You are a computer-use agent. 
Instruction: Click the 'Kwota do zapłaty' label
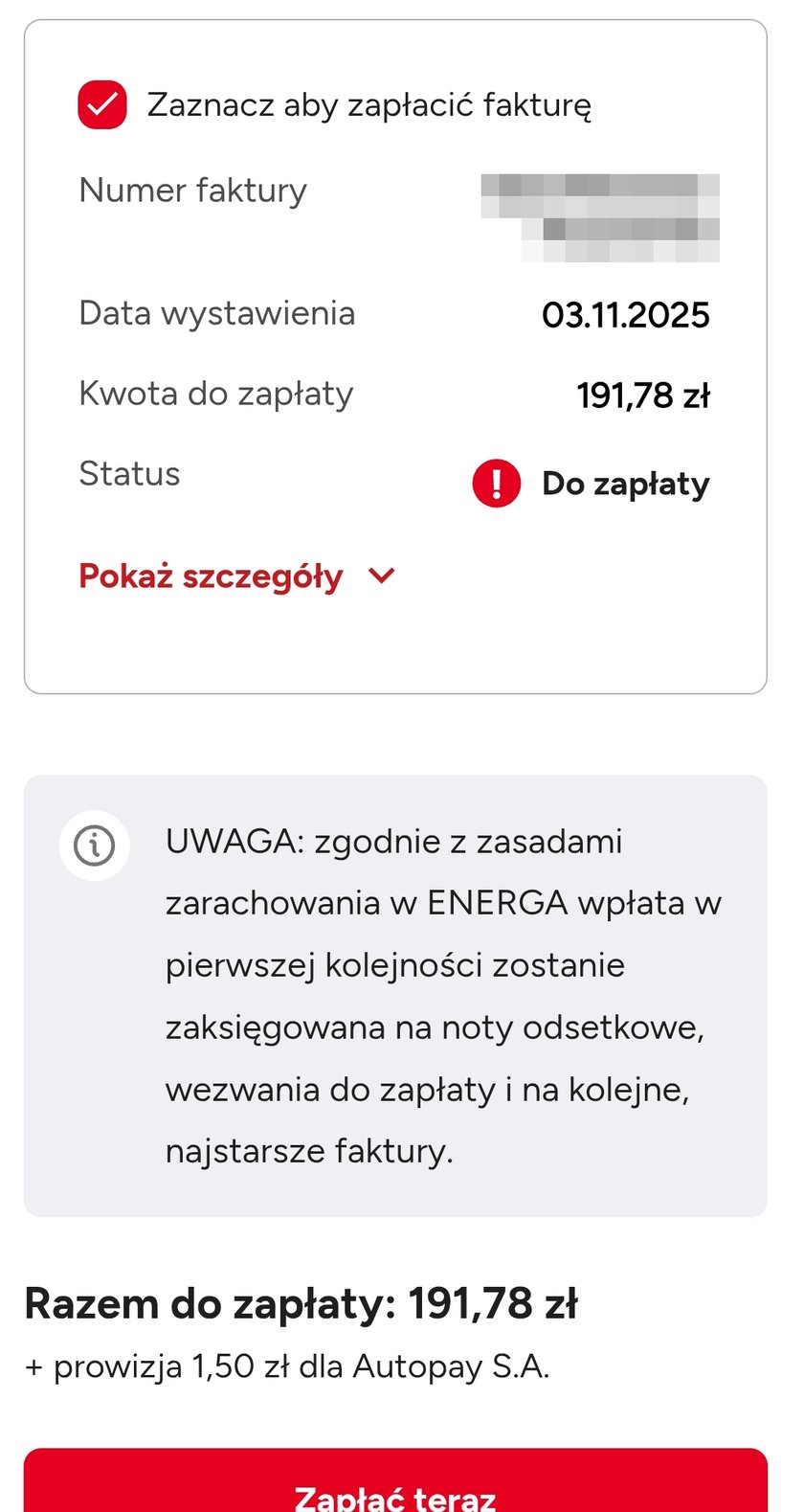pyautogui.click(x=215, y=394)
